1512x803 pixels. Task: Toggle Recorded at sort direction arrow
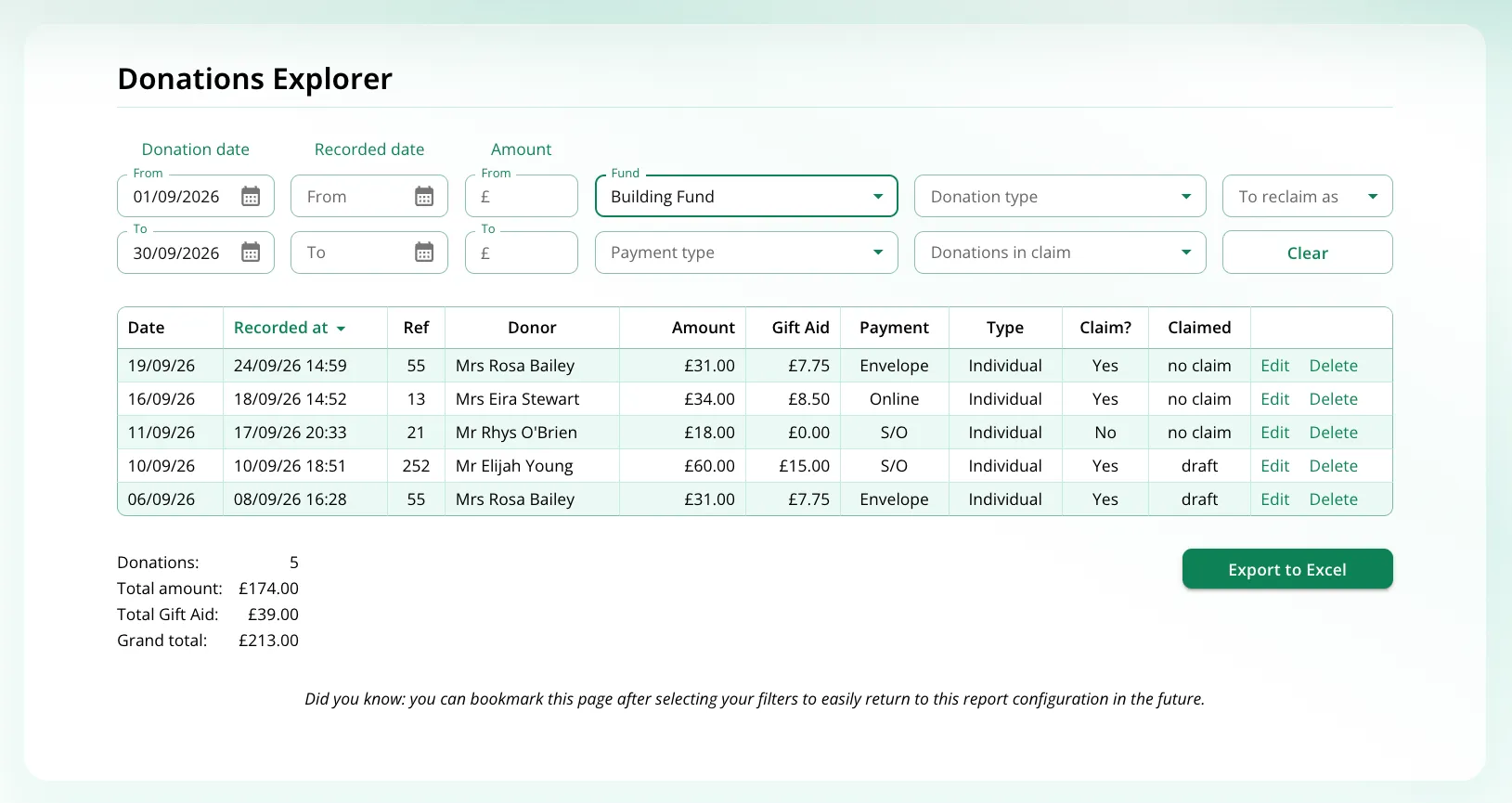(x=341, y=329)
